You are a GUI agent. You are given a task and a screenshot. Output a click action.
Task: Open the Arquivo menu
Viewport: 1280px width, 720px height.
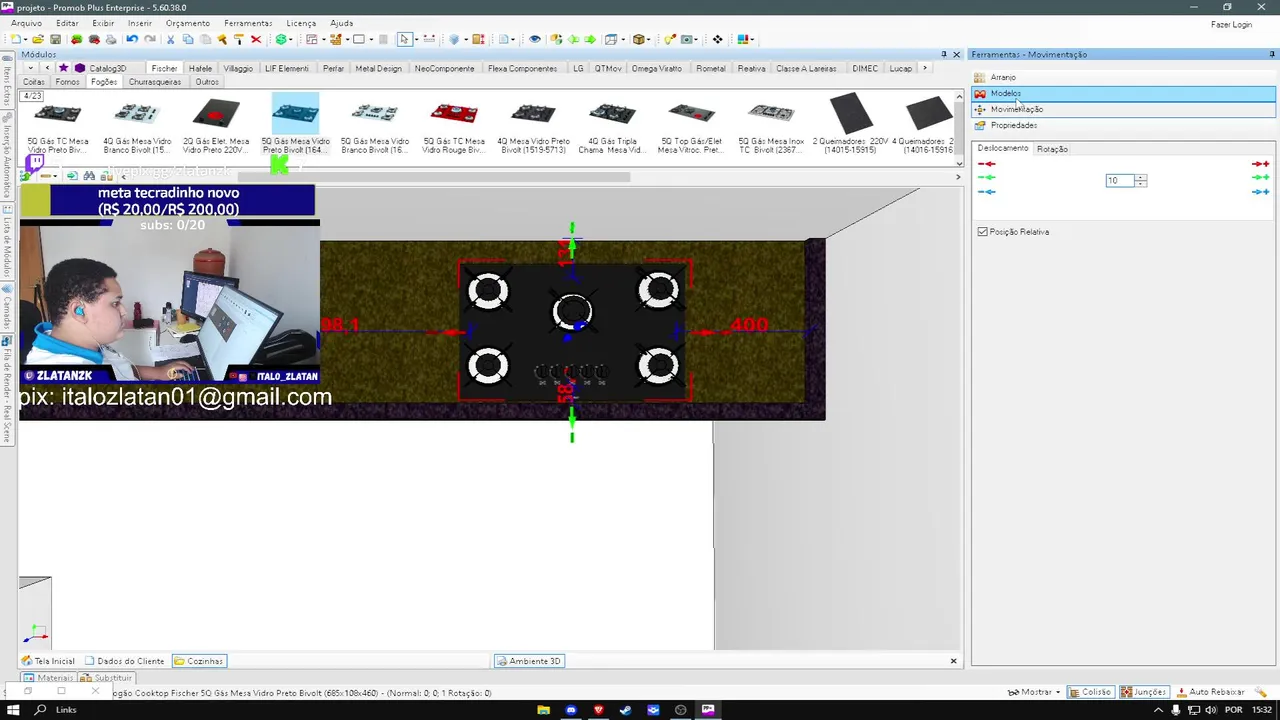26,23
